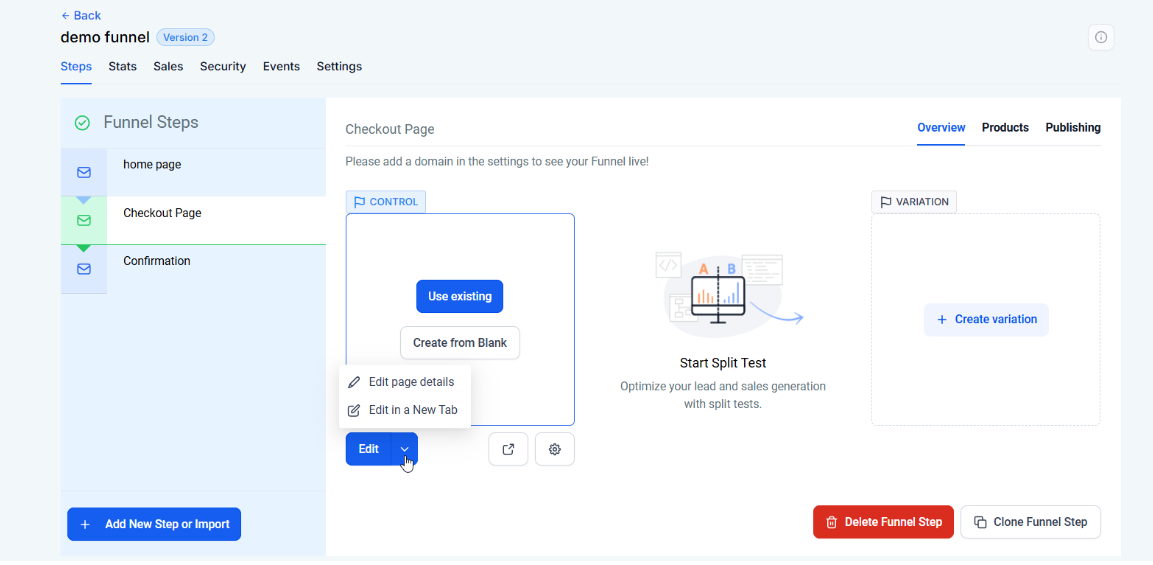Click the Clone Funnel Step button
The width and height of the screenshot is (1153, 565).
pos(1030,522)
